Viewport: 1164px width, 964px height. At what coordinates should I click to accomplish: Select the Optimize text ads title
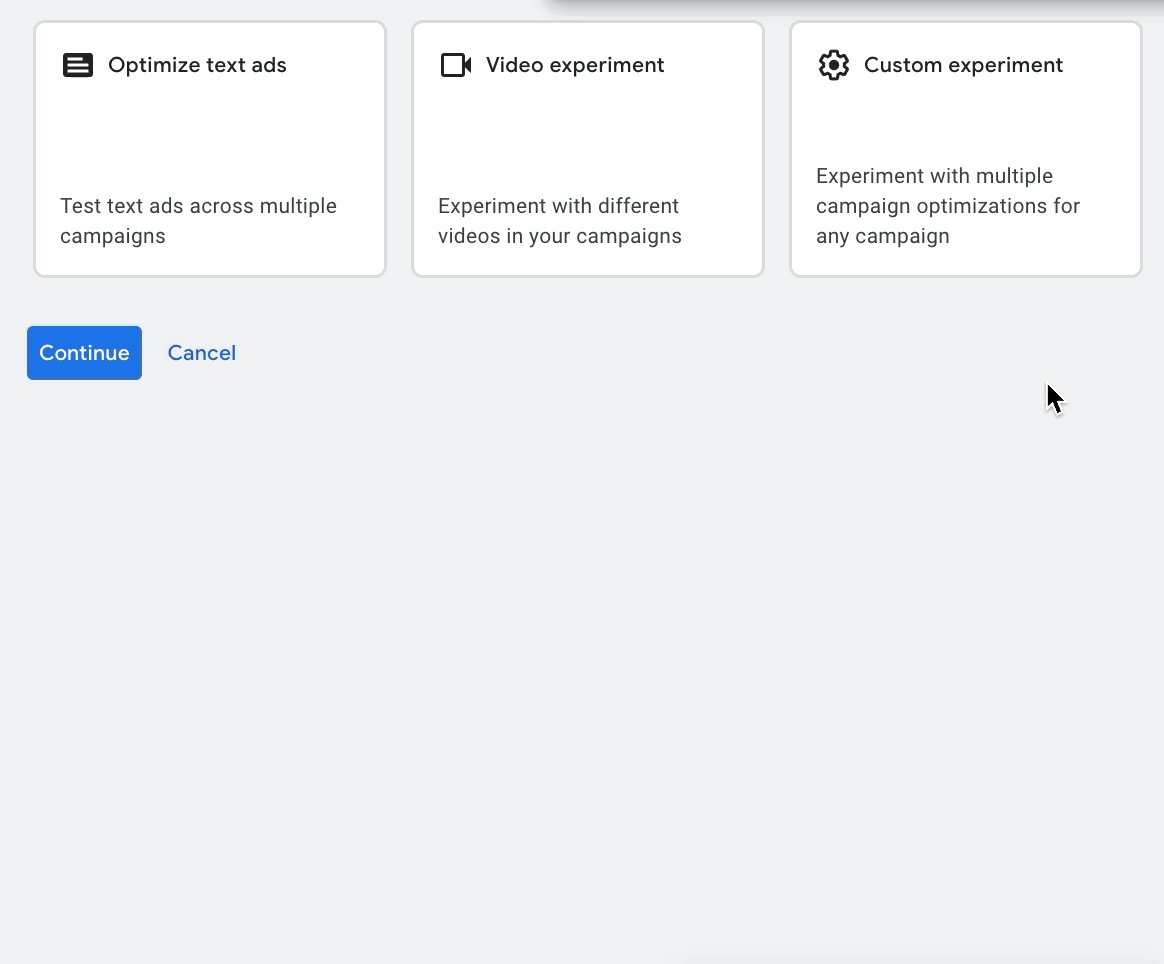pyautogui.click(x=197, y=65)
